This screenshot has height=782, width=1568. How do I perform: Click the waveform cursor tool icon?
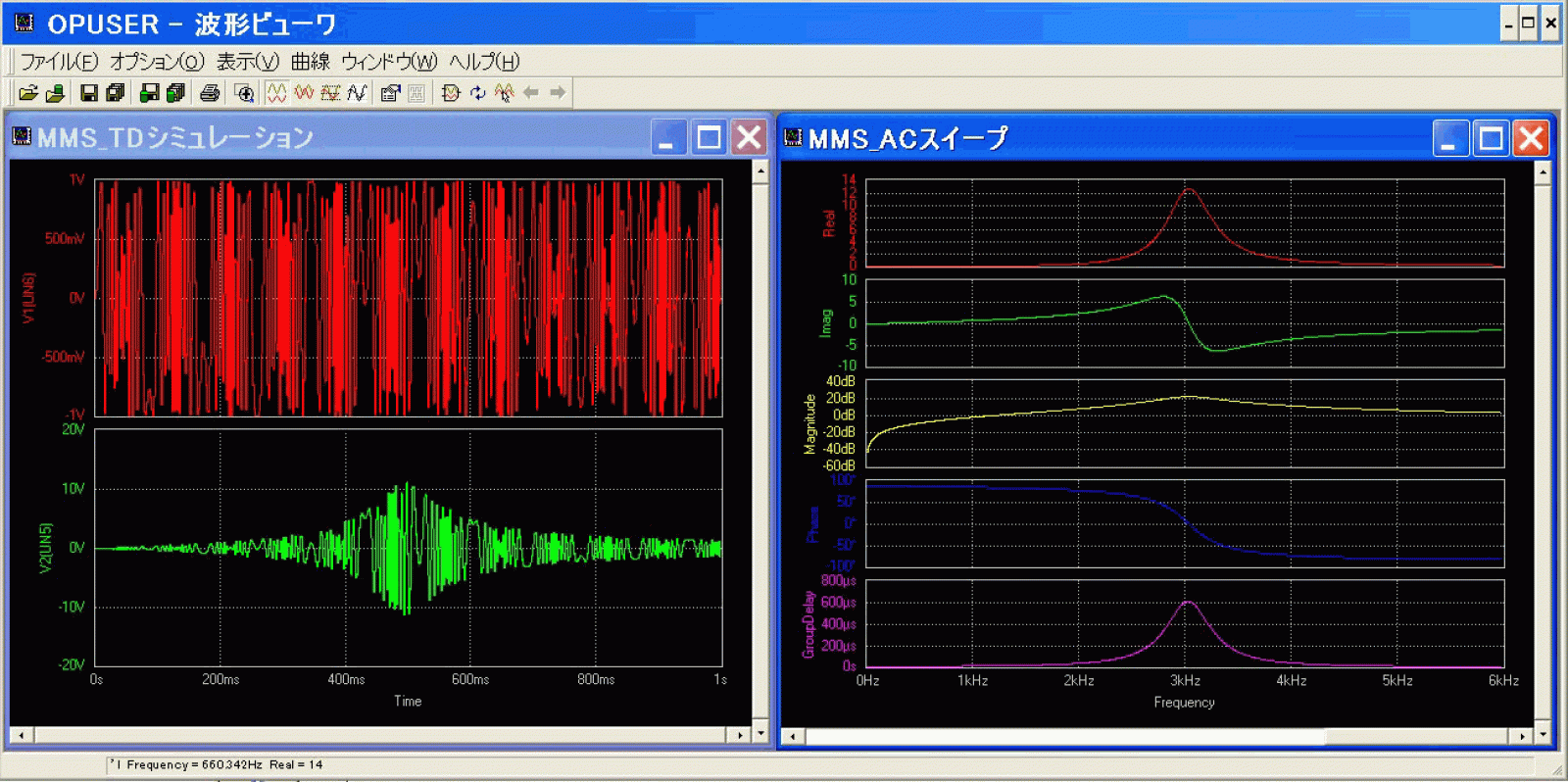coord(504,93)
